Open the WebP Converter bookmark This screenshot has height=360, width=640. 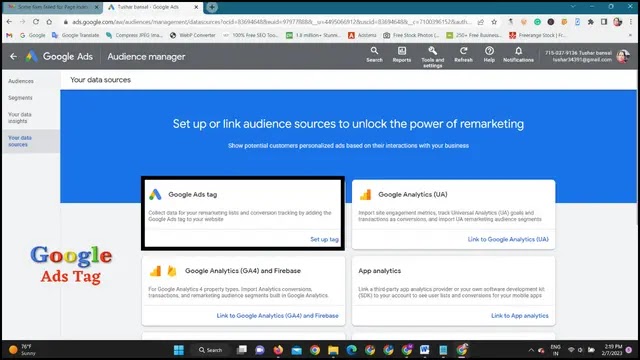pyautogui.click(x=193, y=36)
